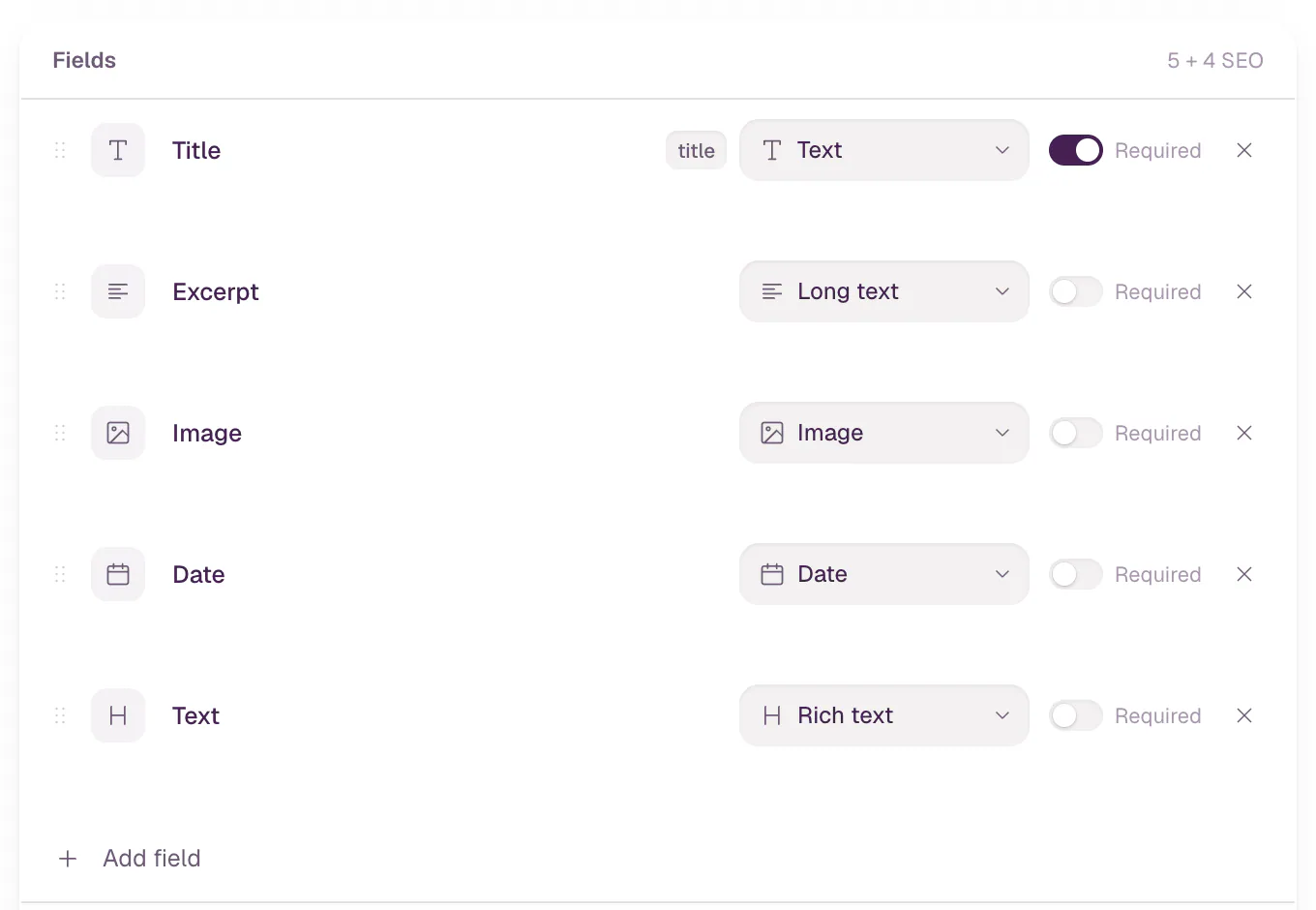Delete the Image field

(1244, 433)
